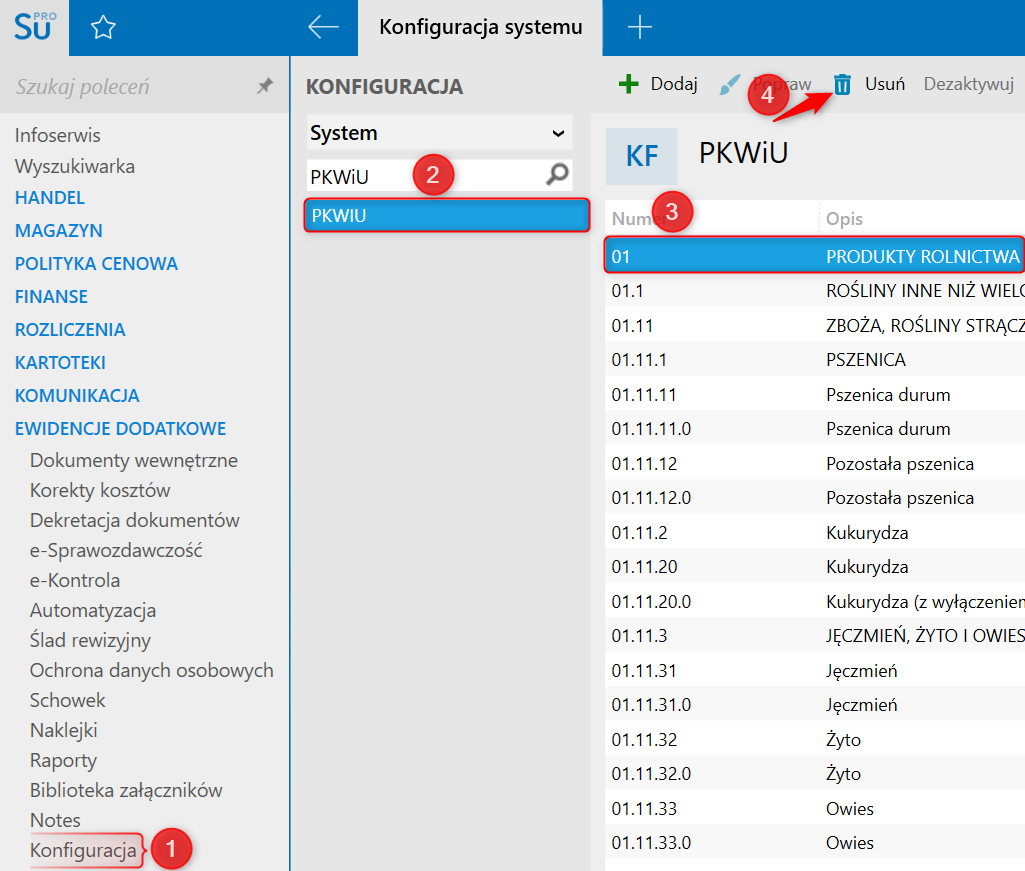This screenshot has width=1025, height=871.
Task: Open Schowek
Action: (67, 700)
